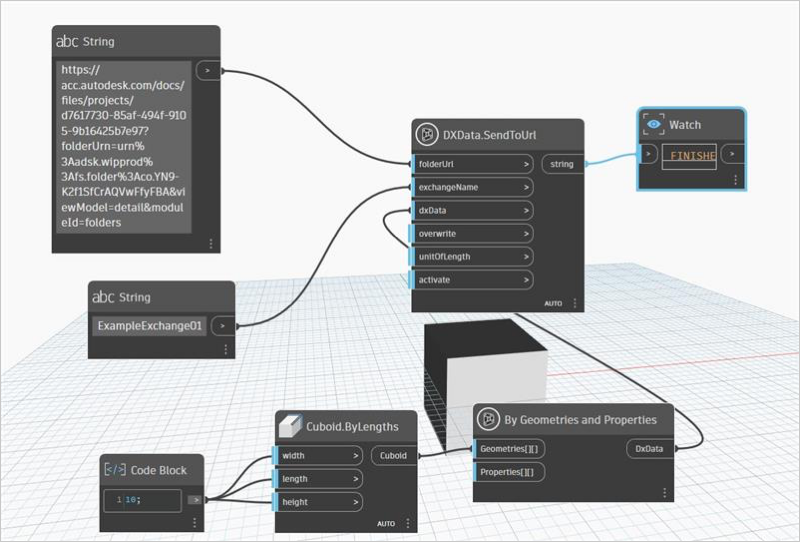
Task: Click the Cuboid output port
Action: [394, 455]
